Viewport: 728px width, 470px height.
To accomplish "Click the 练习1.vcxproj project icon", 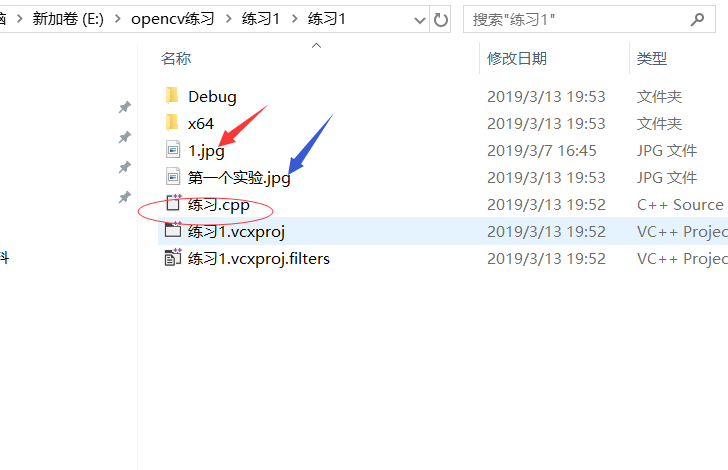I will (x=173, y=230).
